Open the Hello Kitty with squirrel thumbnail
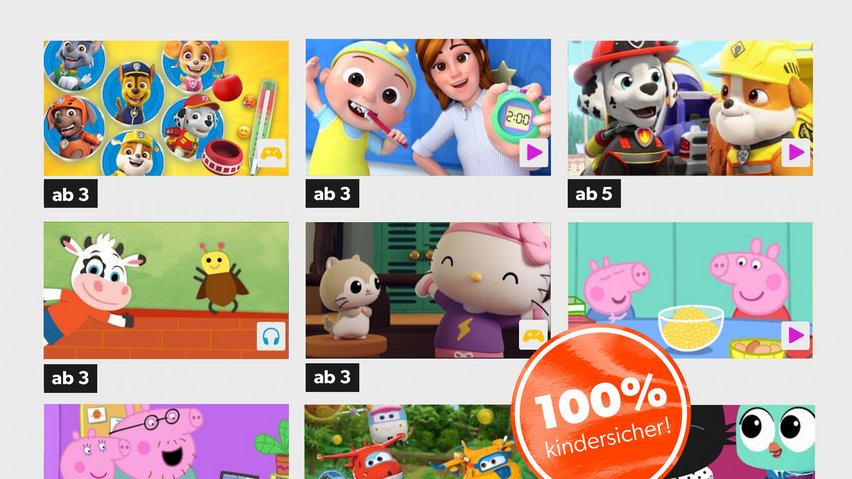This screenshot has height=479, width=852. (428, 290)
